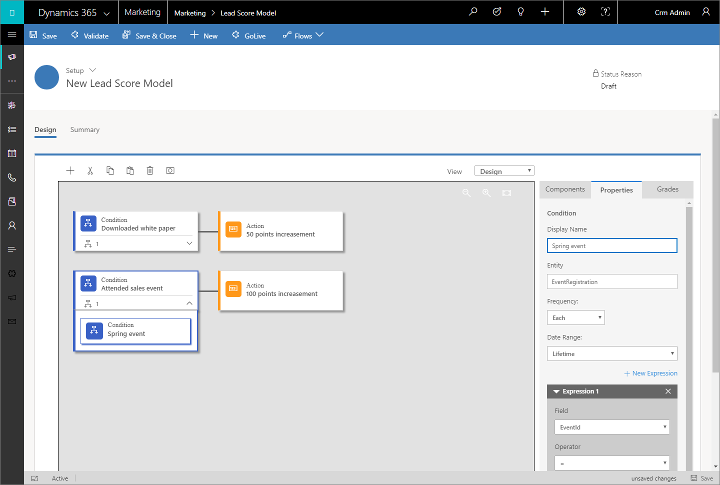
Task: Open the Operator dropdown
Action: 612,463
